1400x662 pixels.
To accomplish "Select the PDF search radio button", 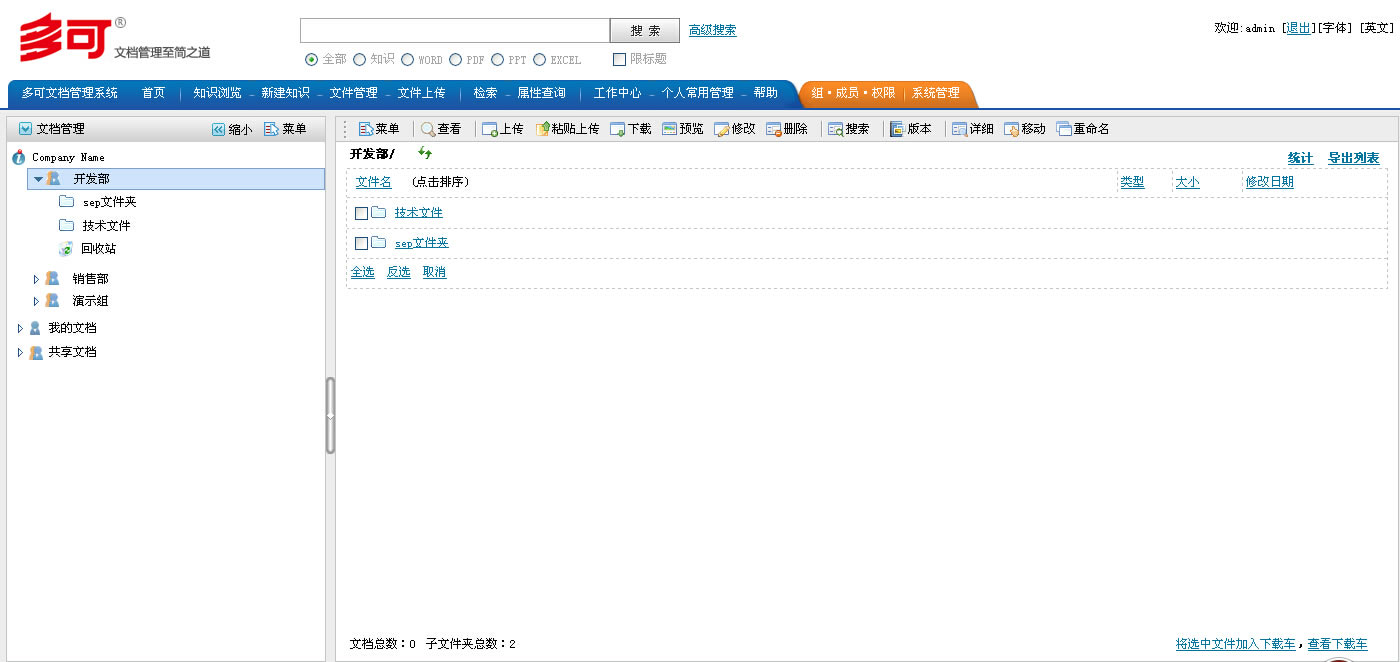I will [457, 59].
